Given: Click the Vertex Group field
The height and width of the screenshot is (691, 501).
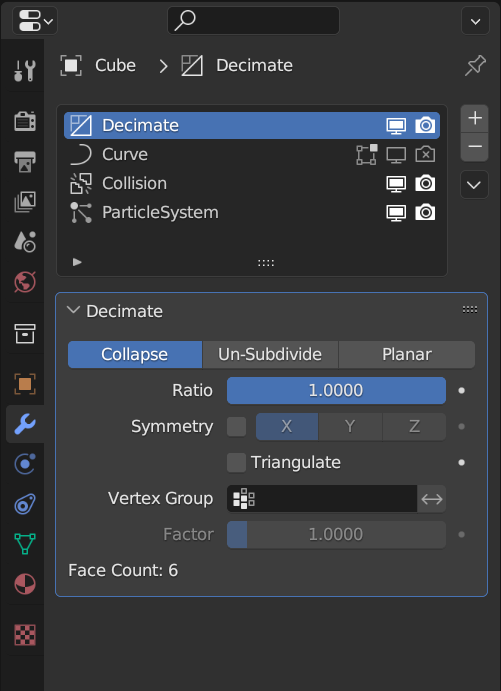Looking at the screenshot, I should [322, 499].
